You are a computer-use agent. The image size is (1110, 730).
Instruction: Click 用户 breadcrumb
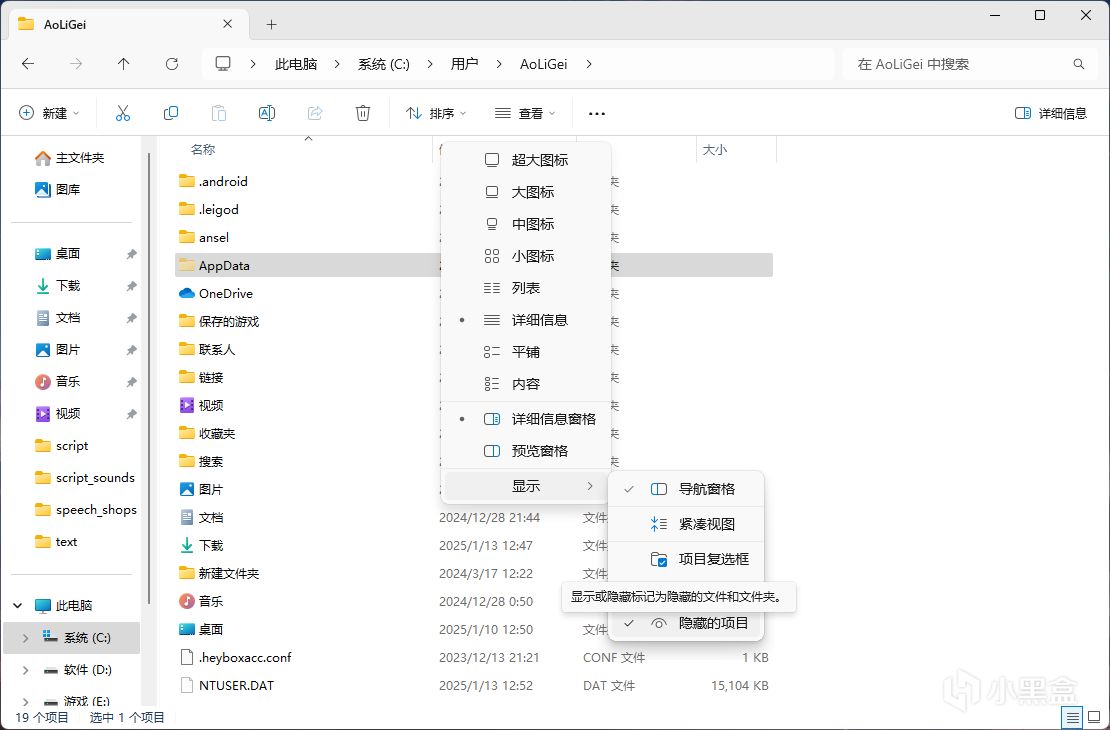[x=464, y=64]
